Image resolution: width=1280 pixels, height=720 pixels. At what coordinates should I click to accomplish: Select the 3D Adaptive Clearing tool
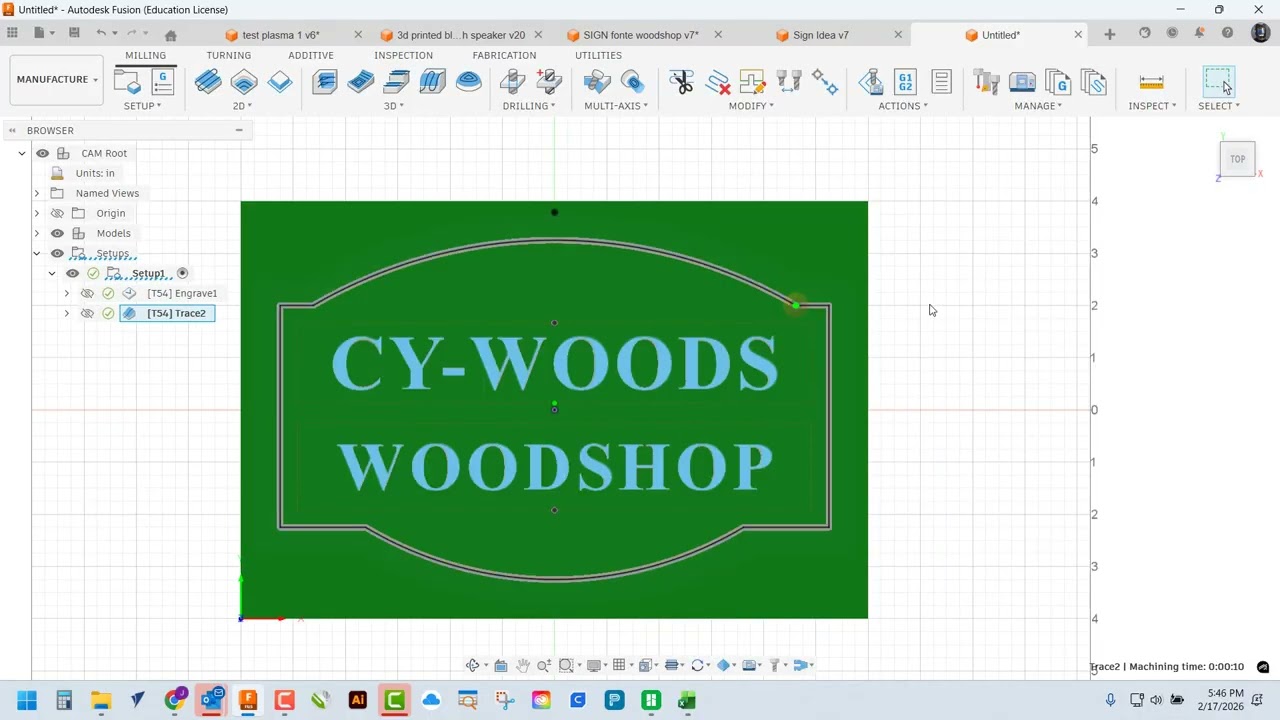(x=325, y=82)
